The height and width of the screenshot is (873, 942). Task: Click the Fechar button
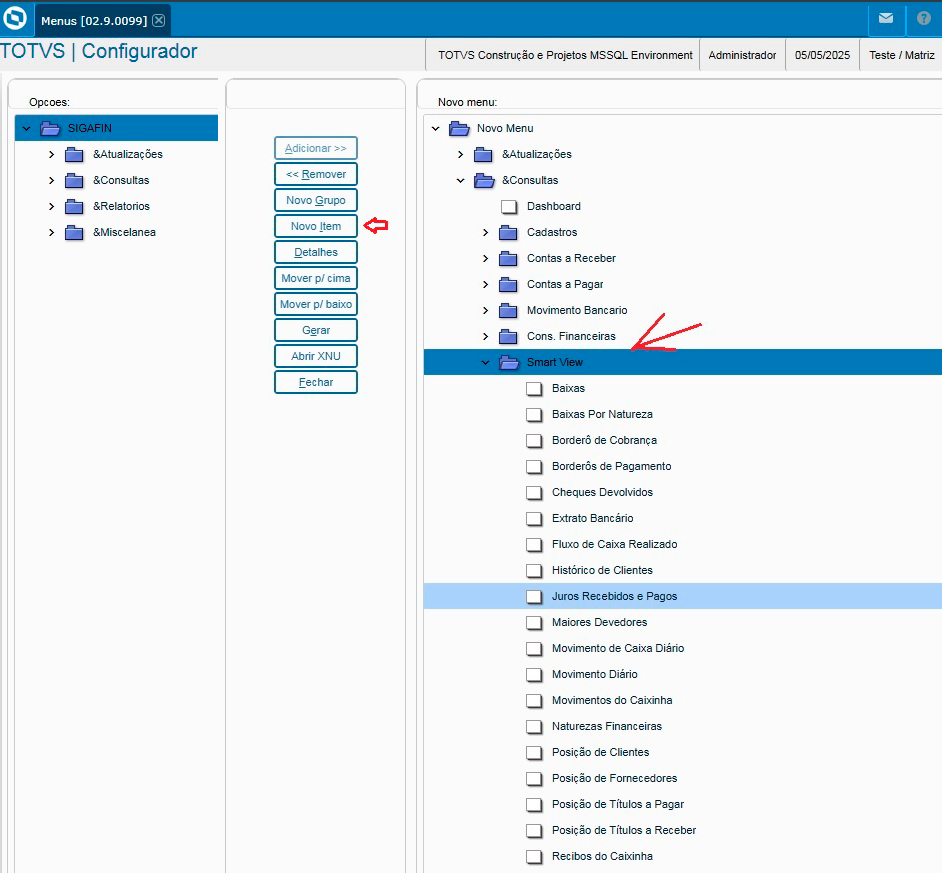316,382
